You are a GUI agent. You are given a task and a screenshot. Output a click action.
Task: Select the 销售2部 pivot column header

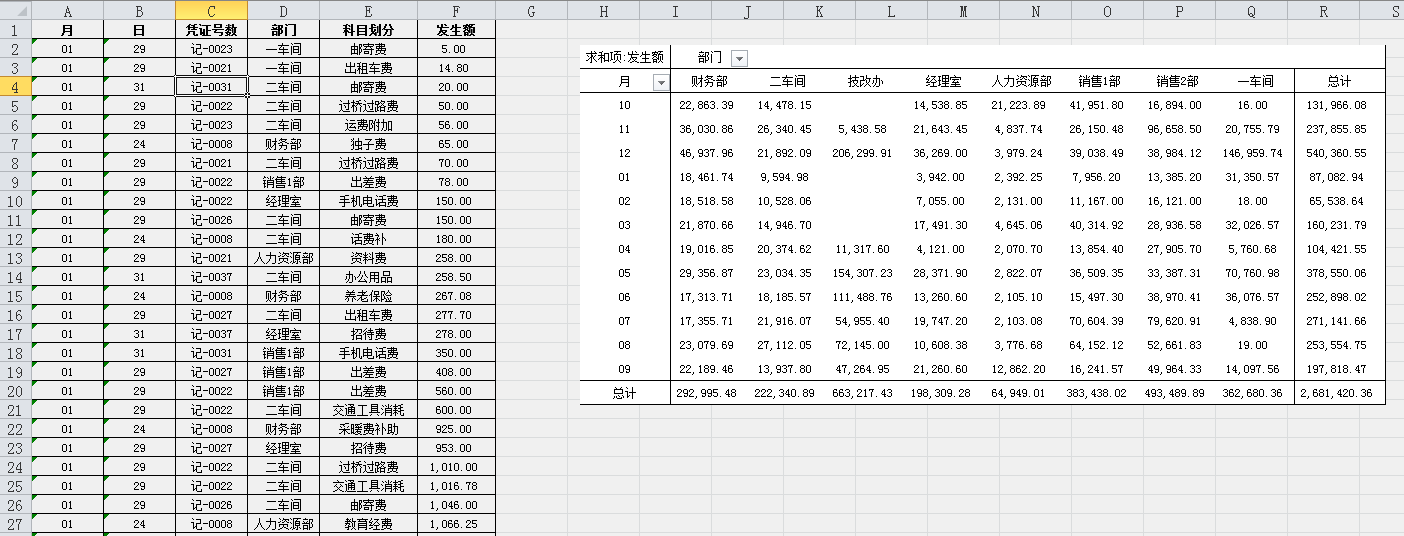click(x=1177, y=82)
